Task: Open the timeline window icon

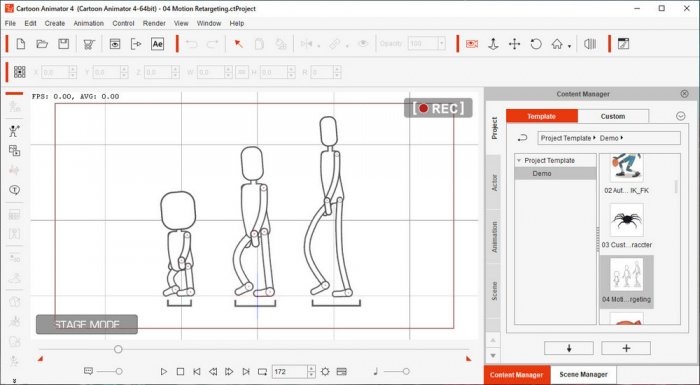Action: click(x=623, y=44)
